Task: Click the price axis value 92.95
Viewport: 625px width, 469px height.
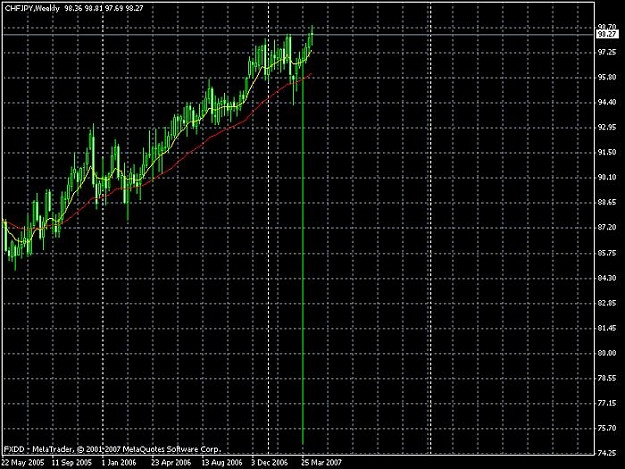Action: pos(607,128)
